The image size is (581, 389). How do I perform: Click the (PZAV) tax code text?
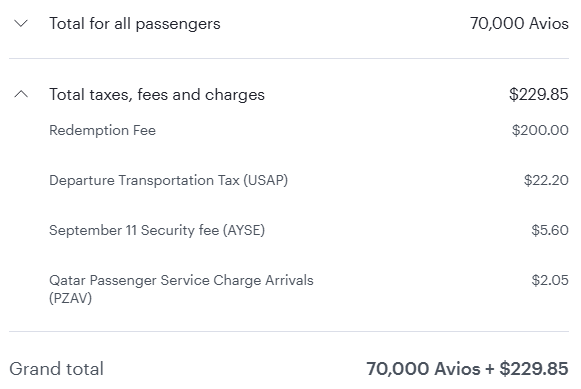point(70,298)
